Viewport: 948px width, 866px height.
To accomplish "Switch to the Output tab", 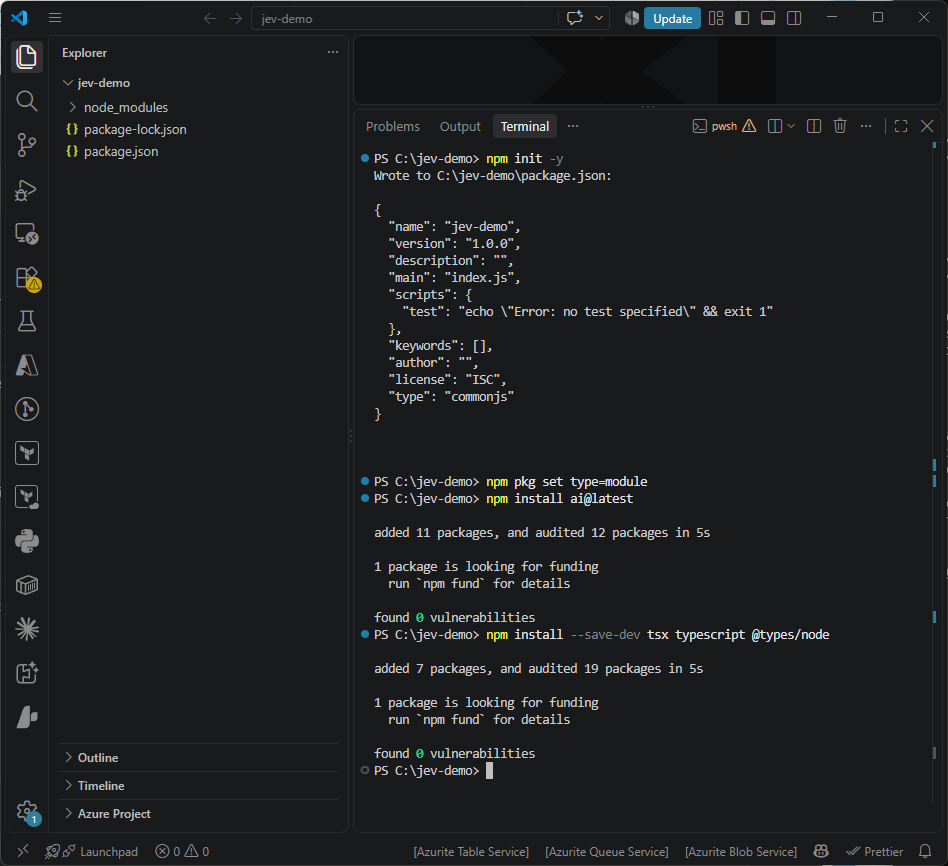I will click(x=460, y=126).
